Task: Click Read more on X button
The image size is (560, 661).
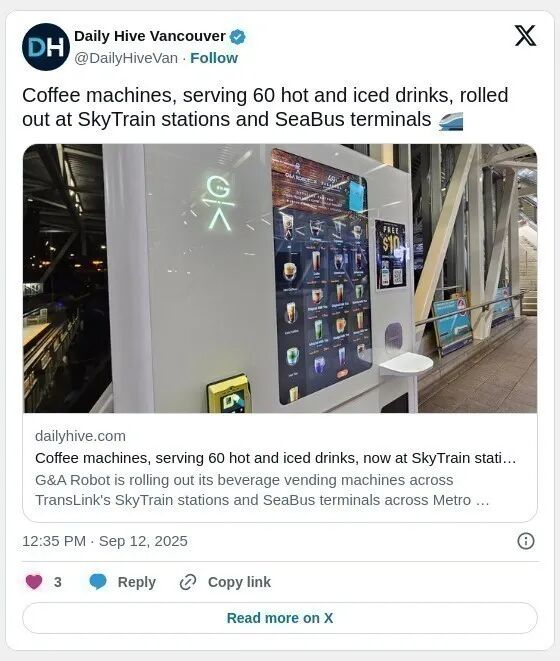Action: pos(280,618)
